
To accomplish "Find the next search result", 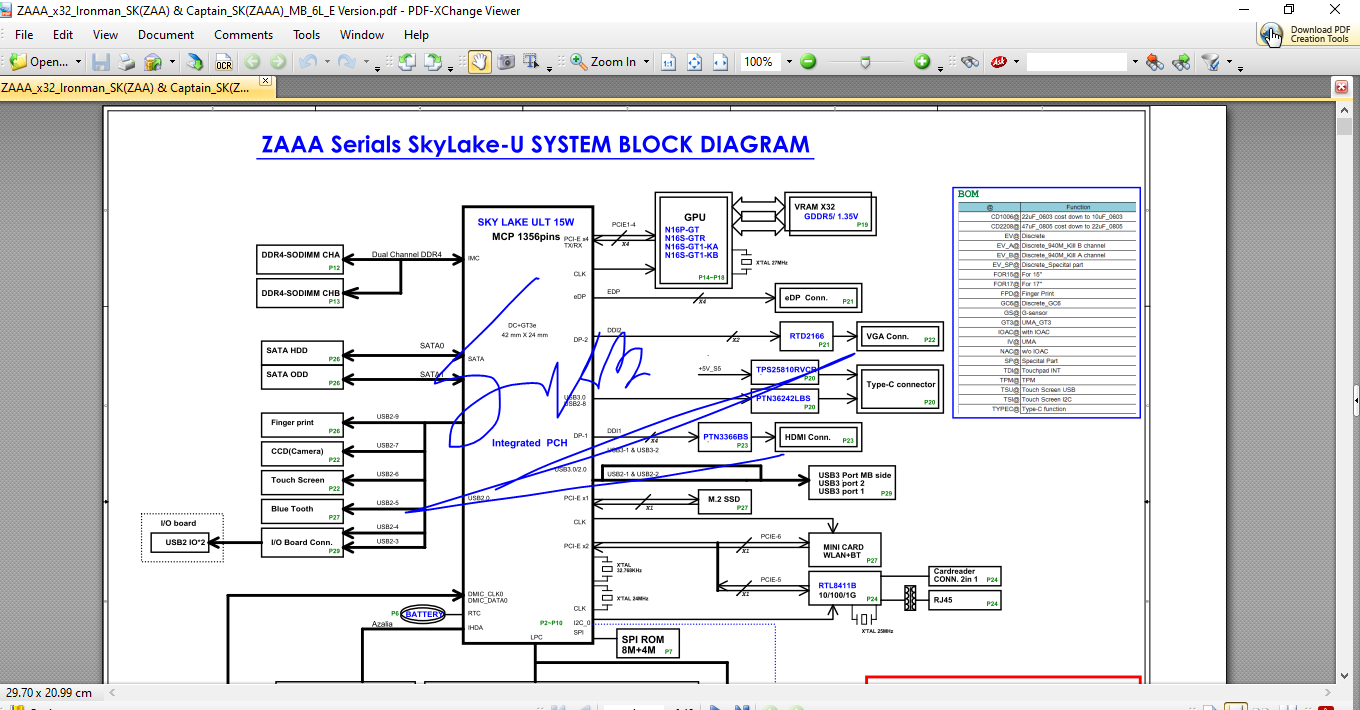I will tap(1181, 62).
